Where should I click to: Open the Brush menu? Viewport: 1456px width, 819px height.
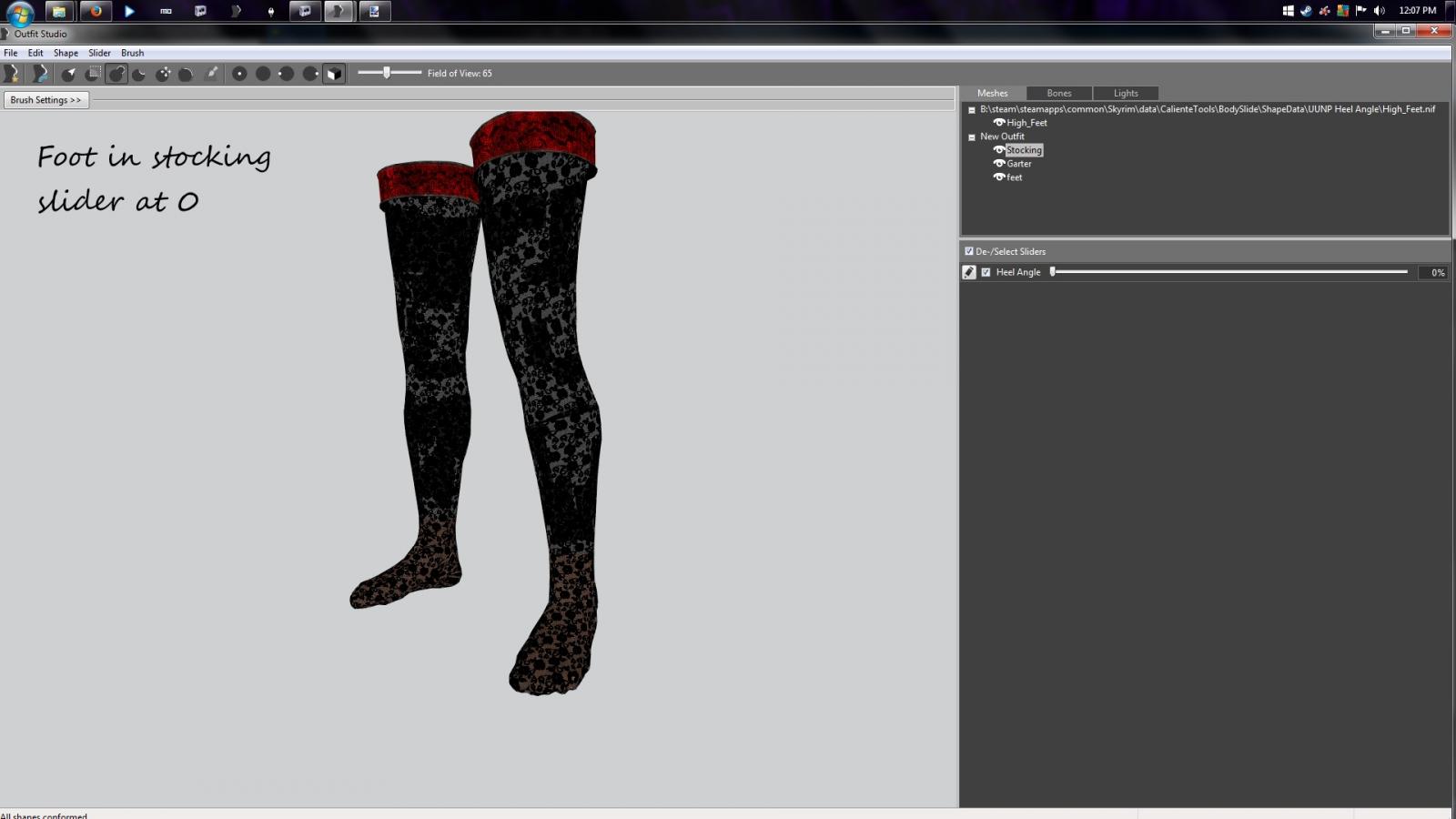coord(132,53)
